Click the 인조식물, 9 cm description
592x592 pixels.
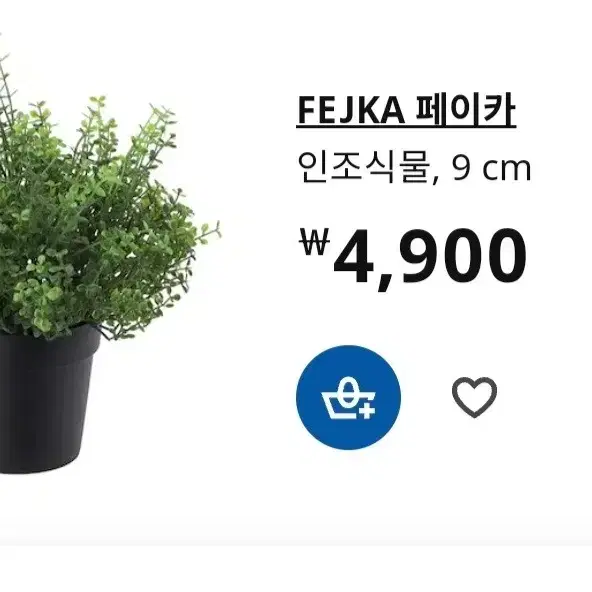click(x=414, y=169)
